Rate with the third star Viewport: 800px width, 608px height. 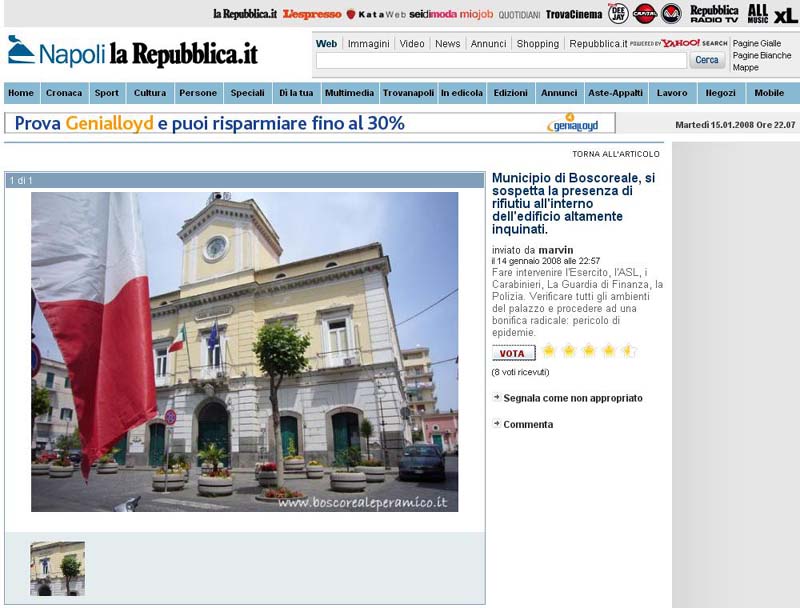(x=589, y=351)
